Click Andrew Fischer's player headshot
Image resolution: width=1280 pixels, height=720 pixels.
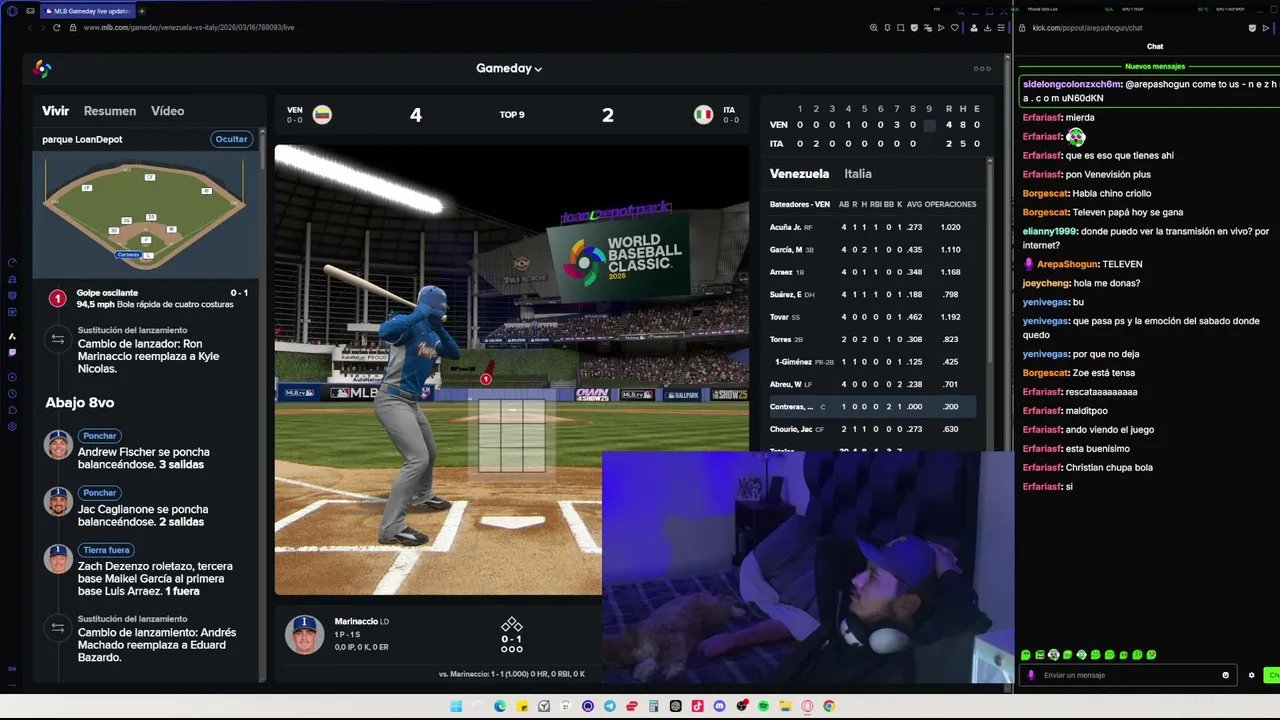[x=58, y=445]
